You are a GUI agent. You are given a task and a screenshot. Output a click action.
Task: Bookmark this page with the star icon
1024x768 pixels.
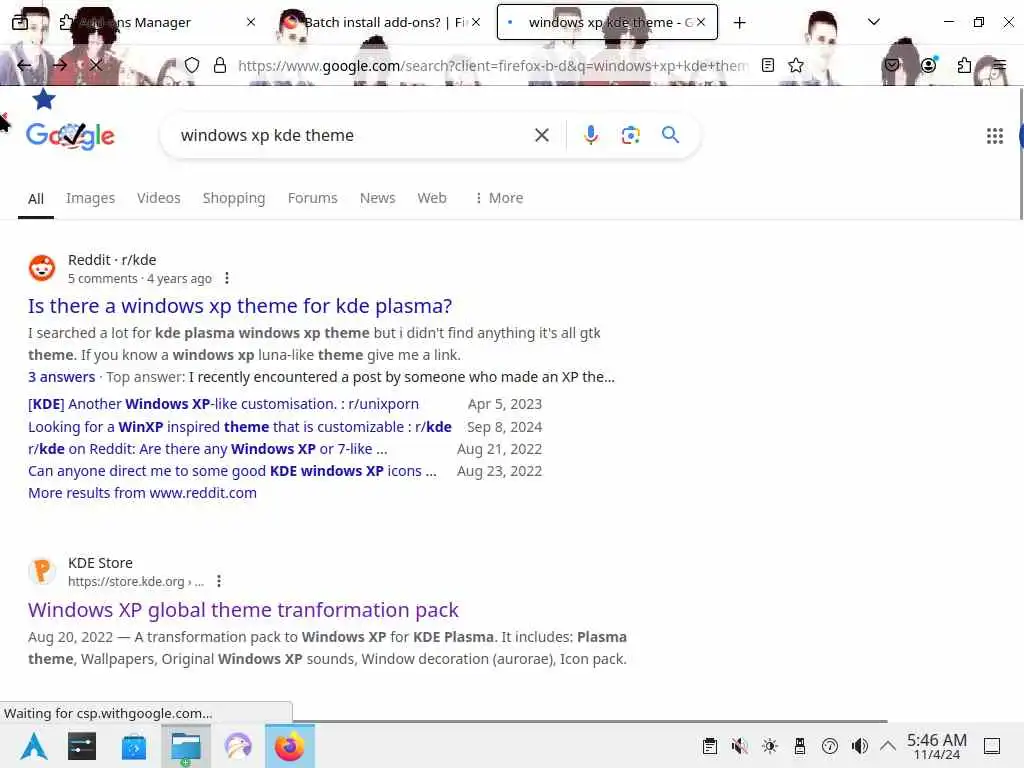pos(795,65)
